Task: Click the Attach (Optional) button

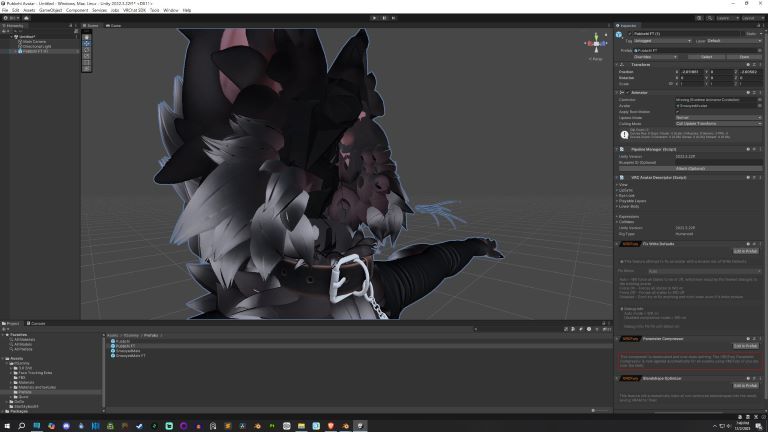Action: click(691, 168)
